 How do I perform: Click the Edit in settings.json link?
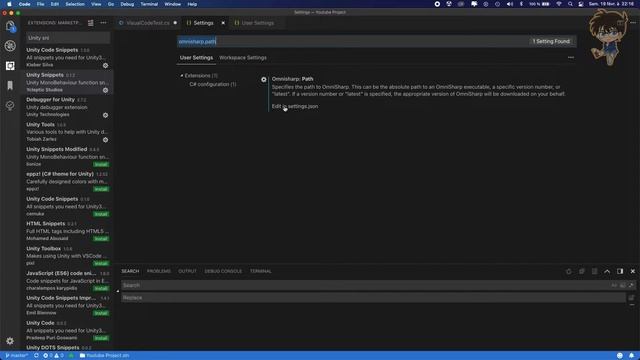tap(295, 106)
